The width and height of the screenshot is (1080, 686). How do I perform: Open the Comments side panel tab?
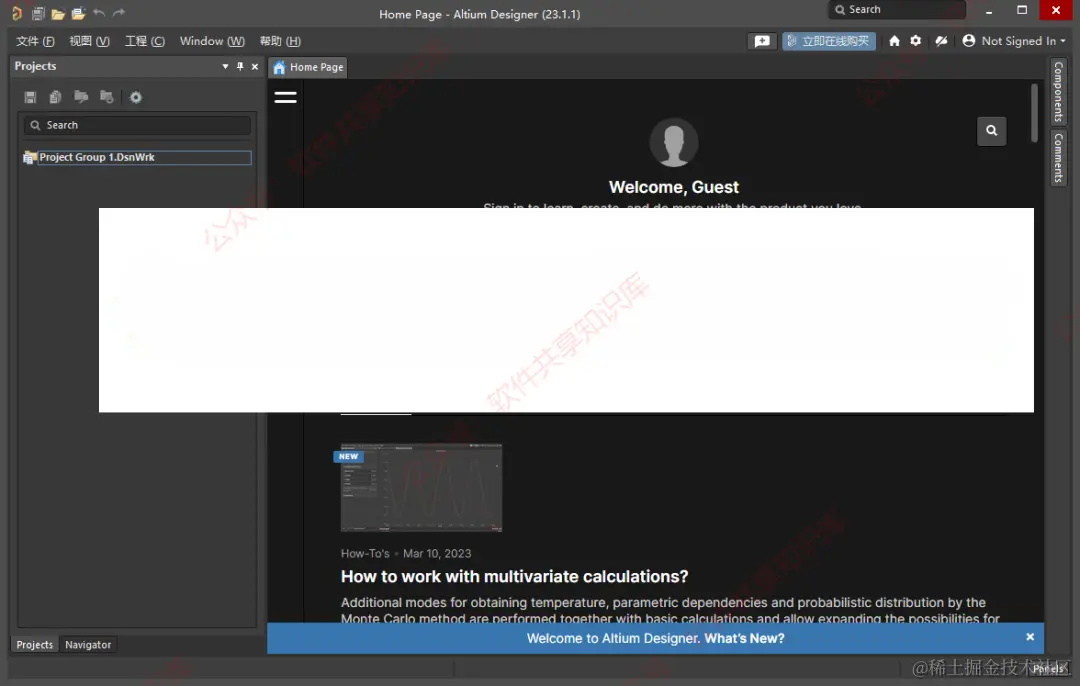click(1059, 158)
